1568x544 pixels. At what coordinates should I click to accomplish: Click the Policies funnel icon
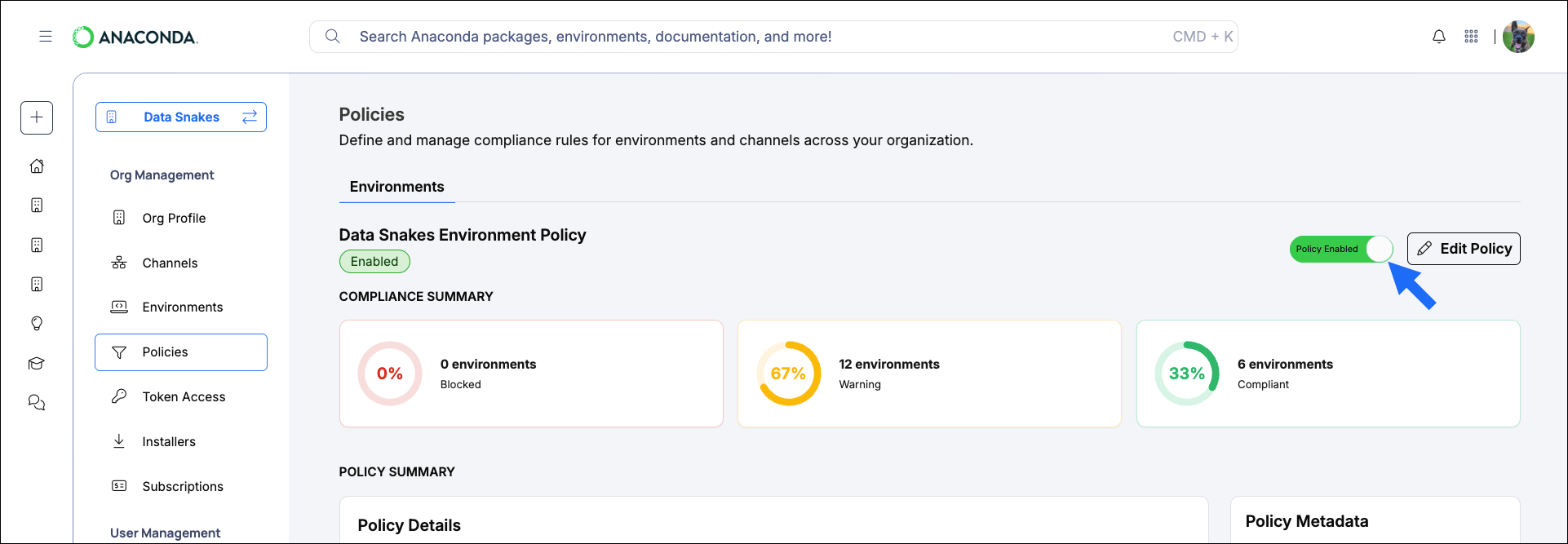click(119, 352)
